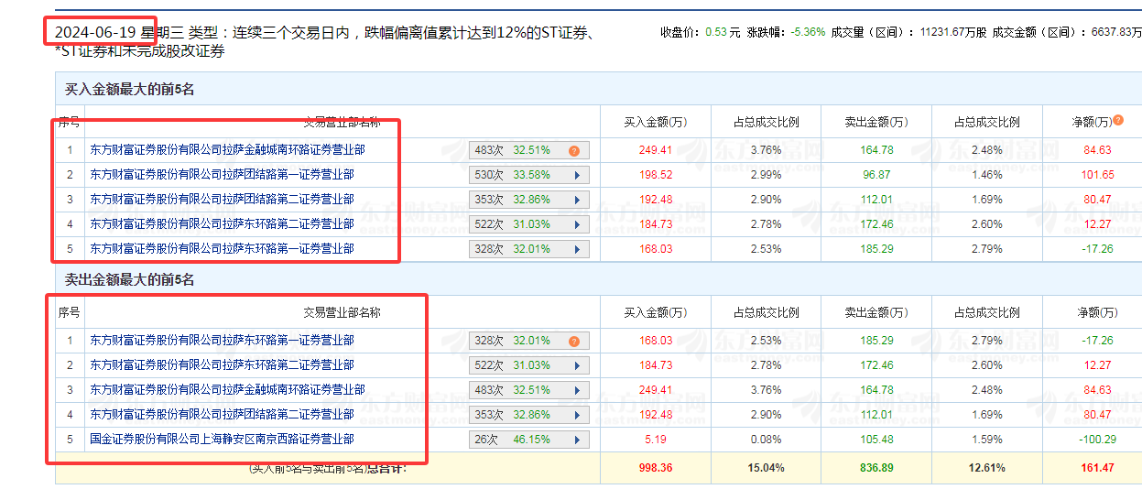Open 拉萨团结路第一证券营业部 link
The width and height of the screenshot is (1142, 500).
coord(222,175)
